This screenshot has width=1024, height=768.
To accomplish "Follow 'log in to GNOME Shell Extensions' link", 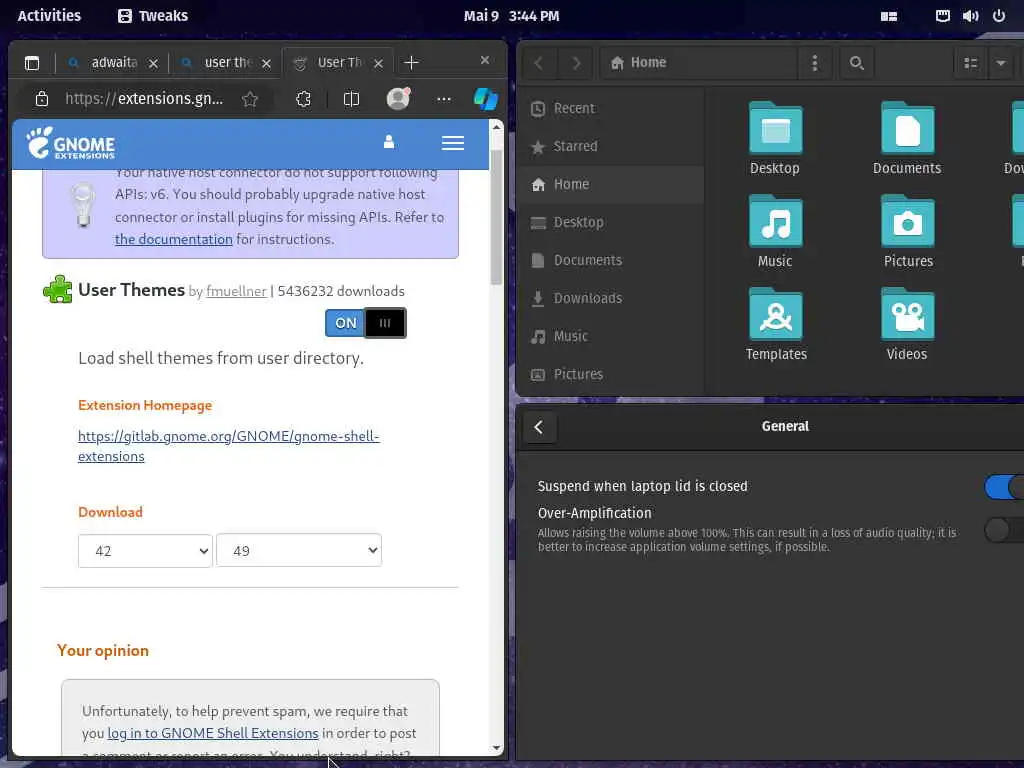I will (x=213, y=733).
